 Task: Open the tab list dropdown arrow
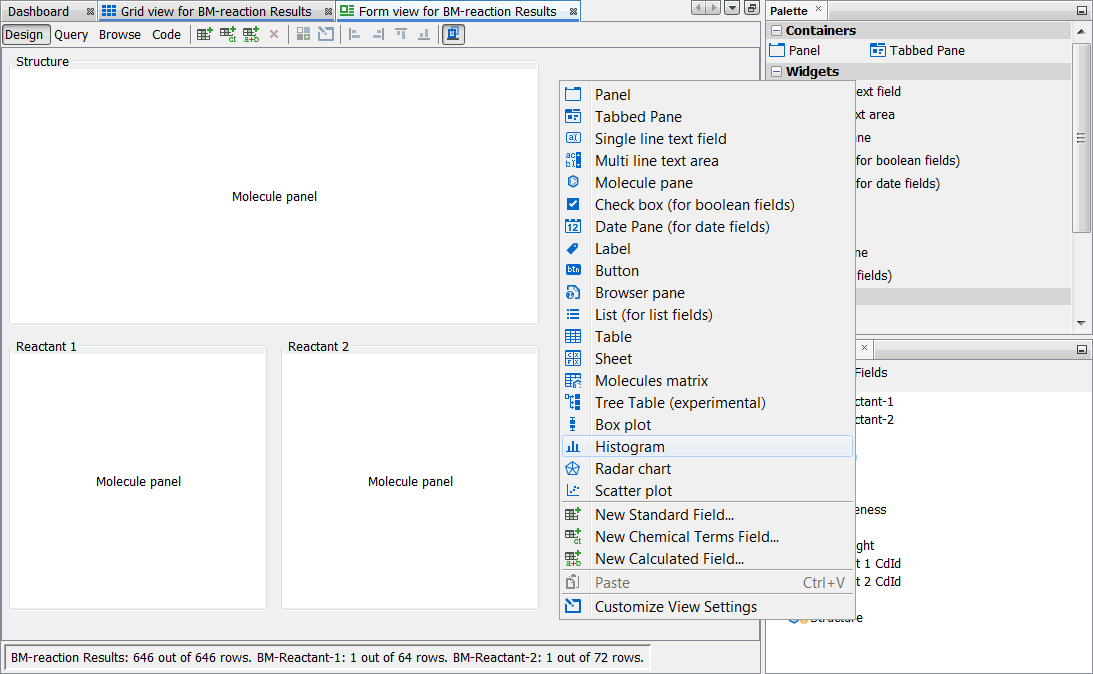point(733,8)
